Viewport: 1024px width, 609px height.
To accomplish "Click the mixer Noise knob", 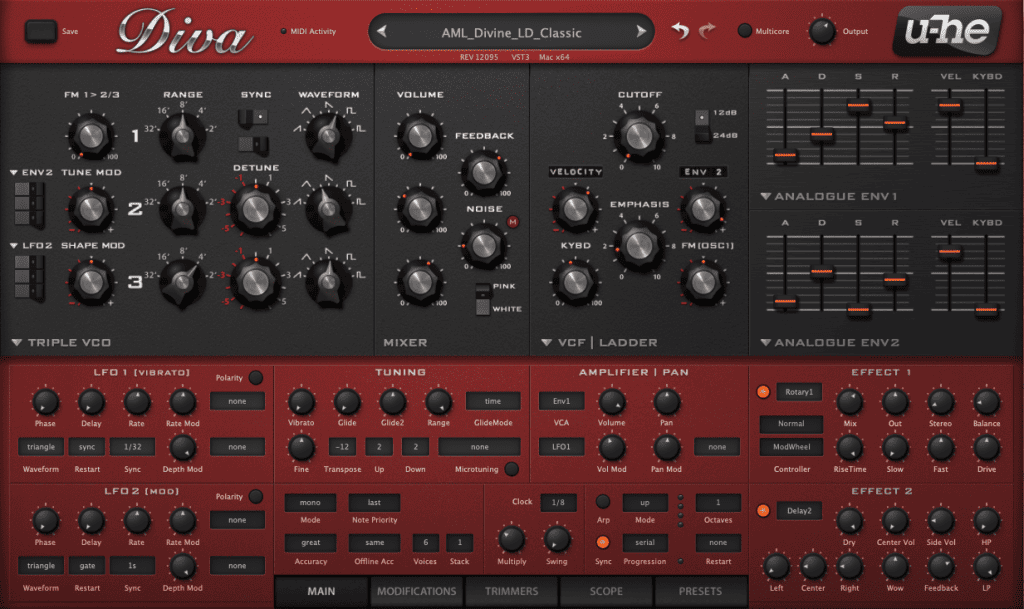I will click(484, 245).
